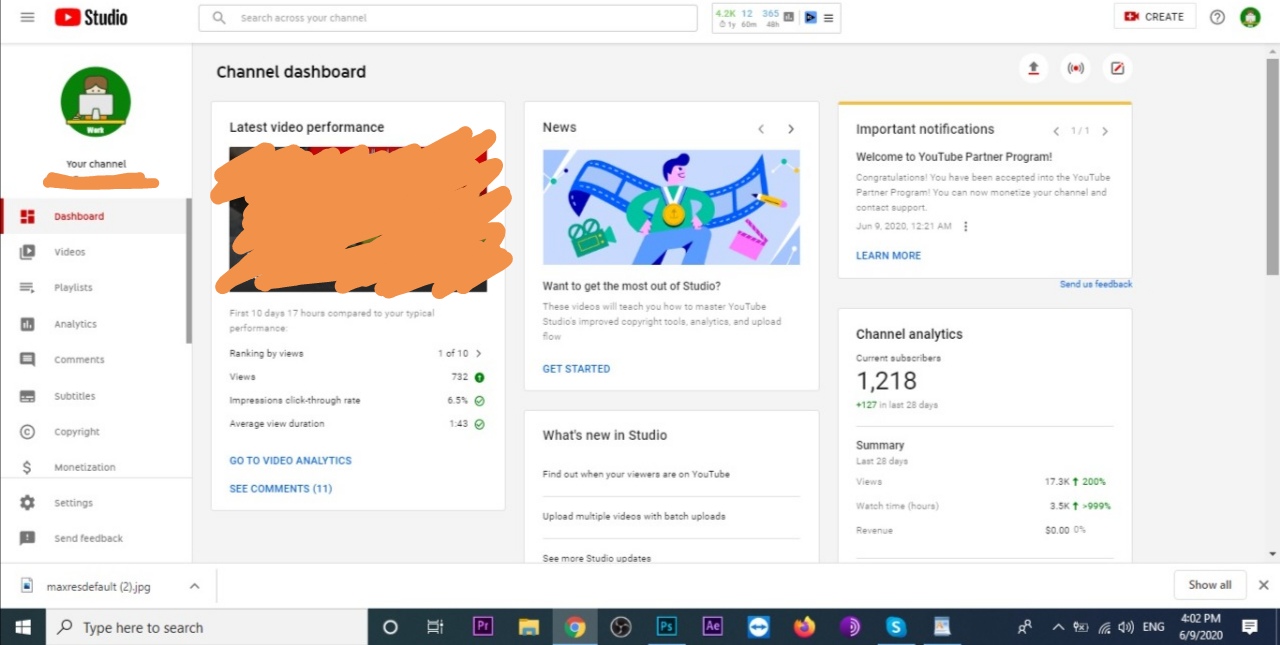1280x645 pixels.
Task: Open Adobe Premiere Pro from the taskbar
Action: pyautogui.click(x=483, y=627)
